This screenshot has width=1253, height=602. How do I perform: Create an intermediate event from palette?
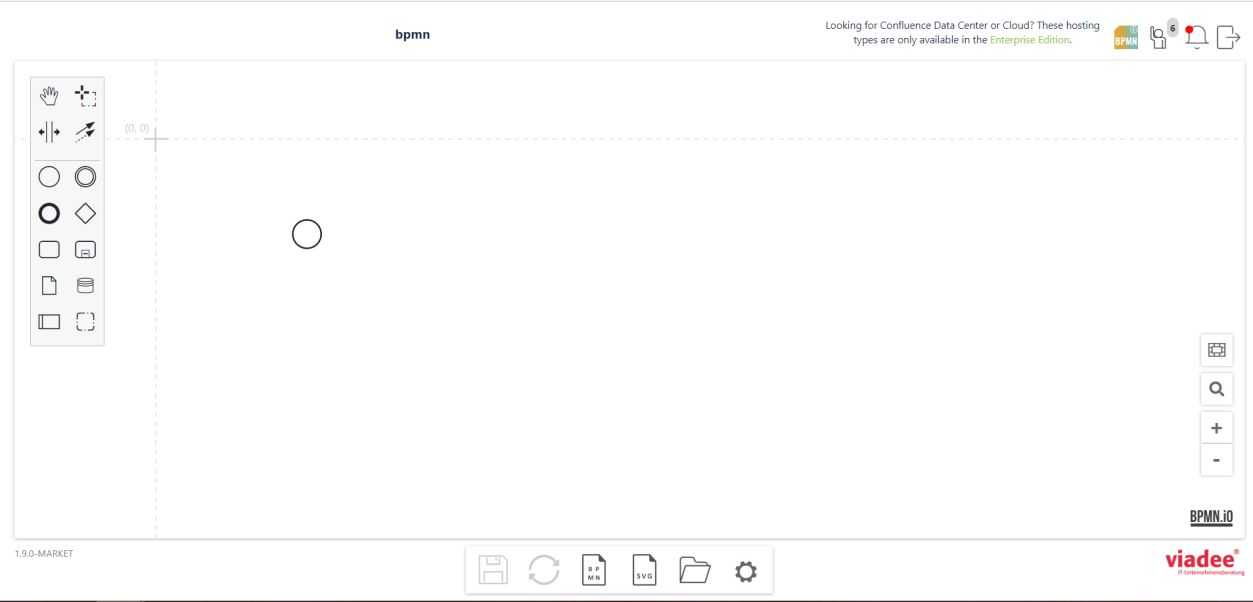[86, 177]
